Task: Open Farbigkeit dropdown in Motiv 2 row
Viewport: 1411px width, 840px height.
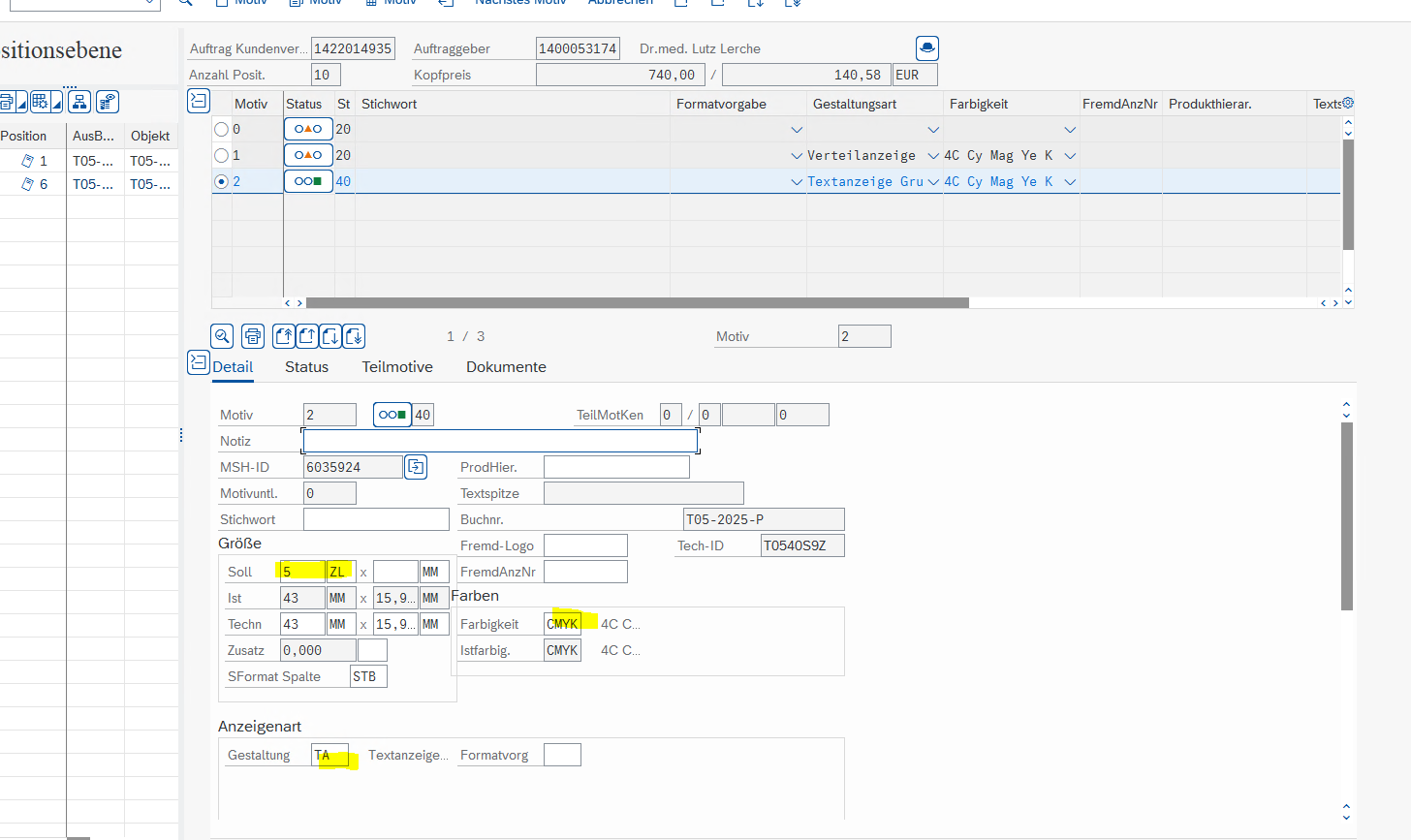Action: point(1070,182)
